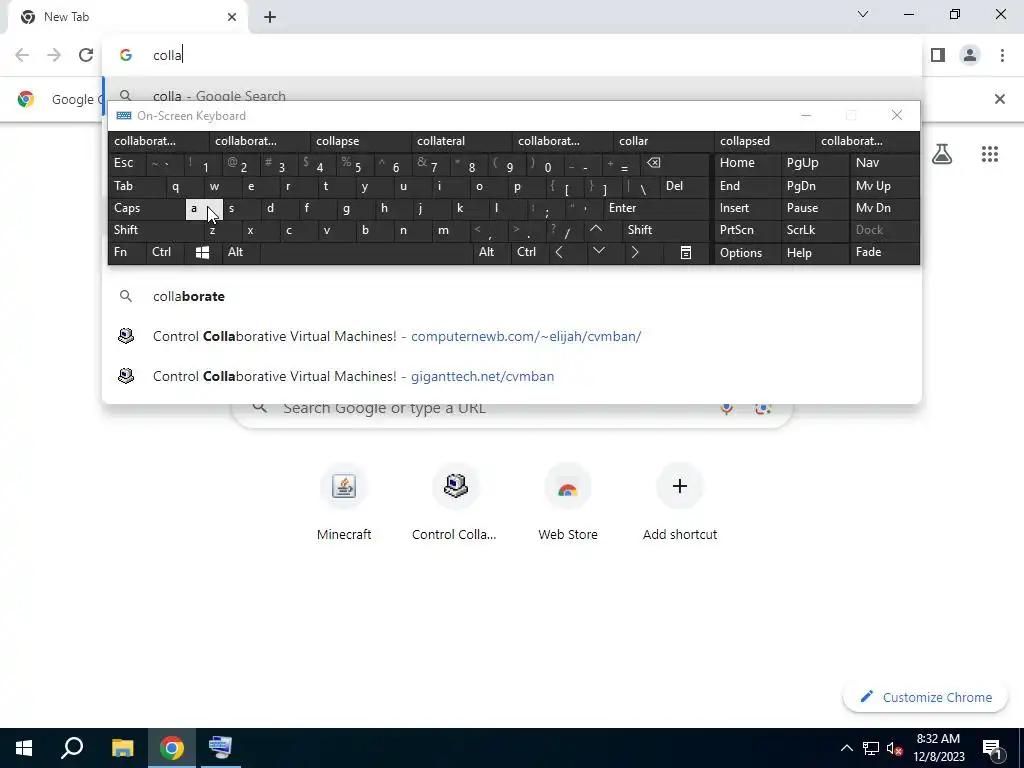
Task: Click the Chrome icon in taskbar
Action: click(x=172, y=748)
